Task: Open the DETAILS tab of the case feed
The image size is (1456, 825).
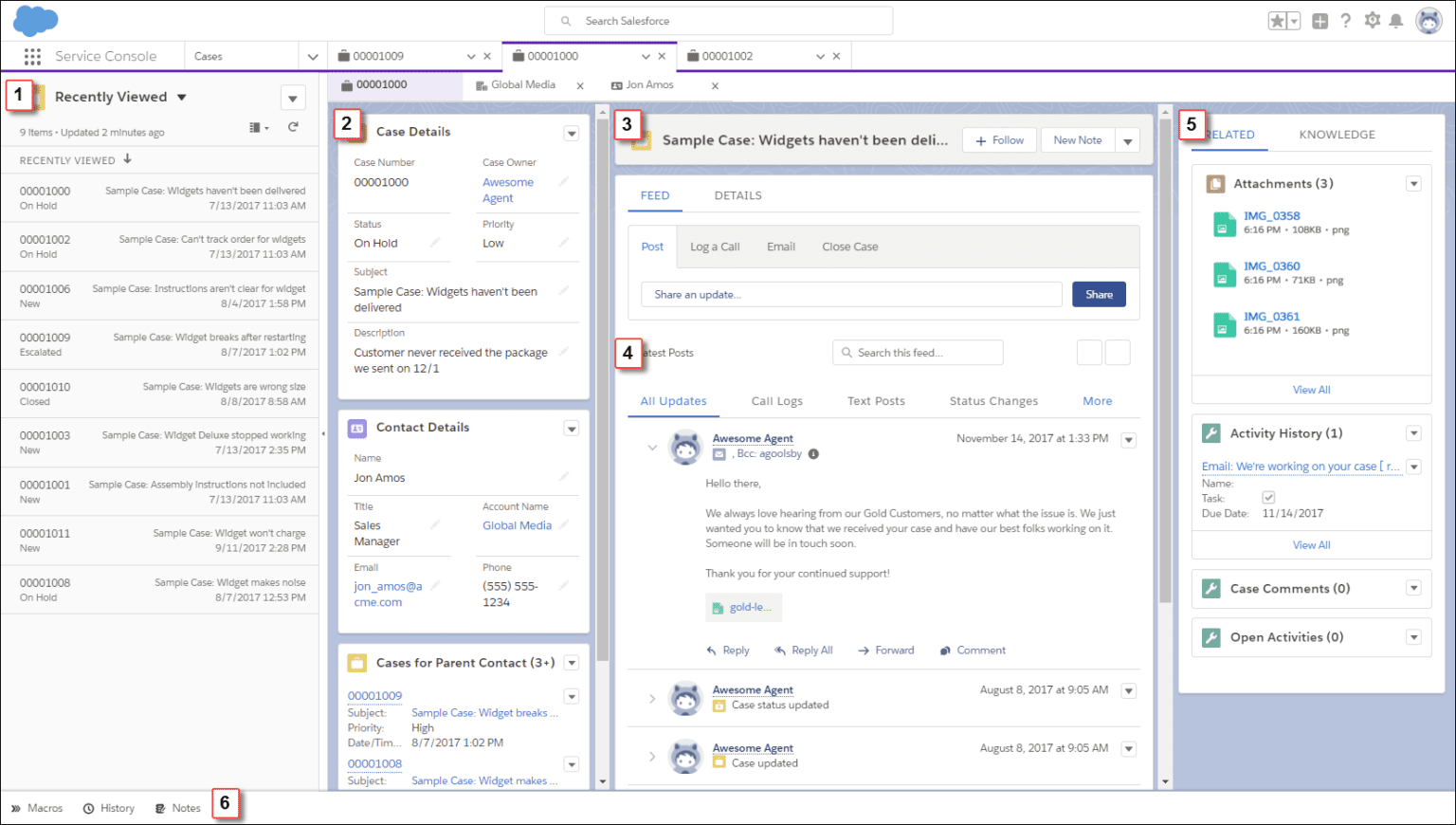Action: click(737, 195)
